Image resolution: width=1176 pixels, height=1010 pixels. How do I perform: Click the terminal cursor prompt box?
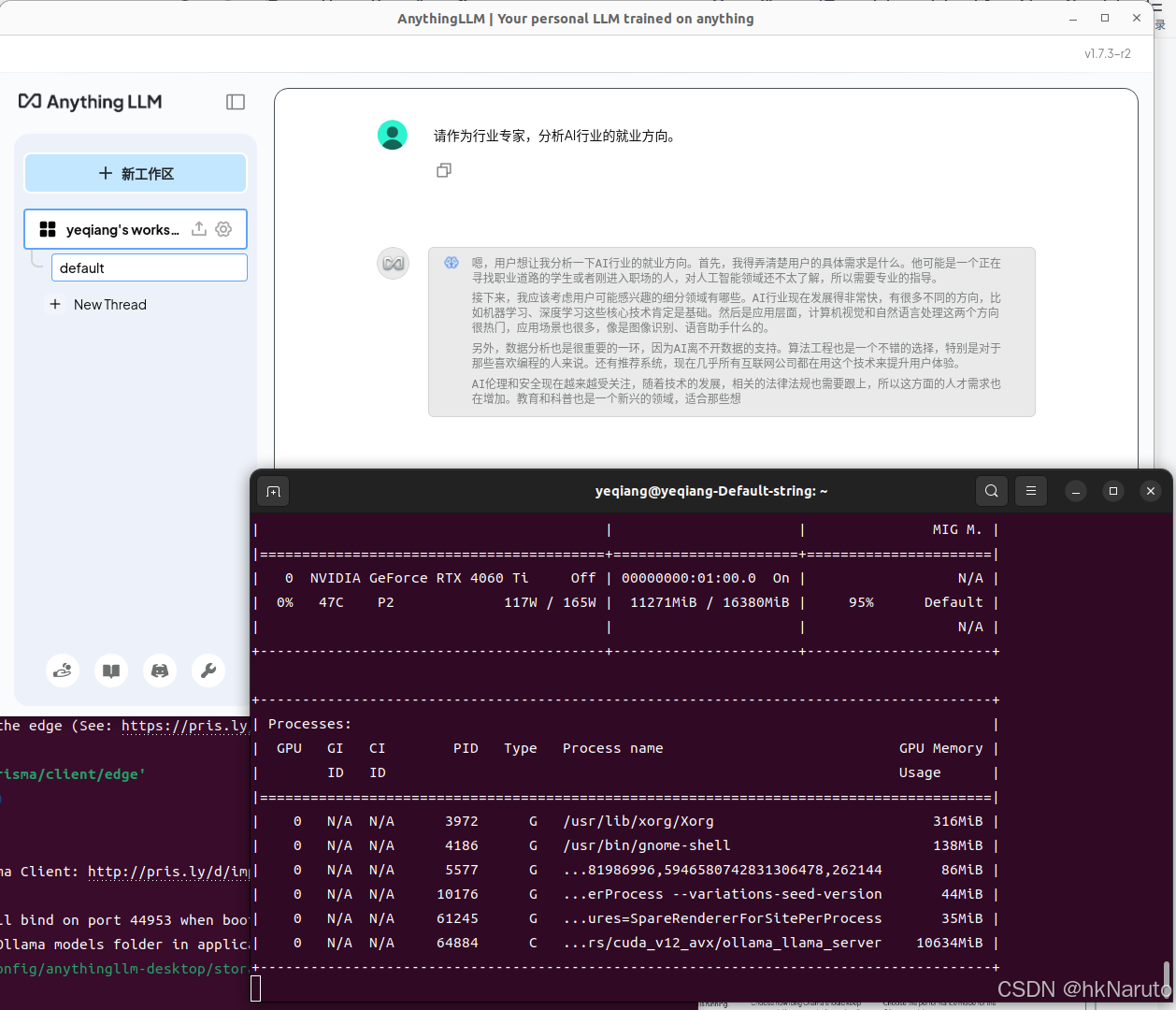pyautogui.click(x=256, y=989)
